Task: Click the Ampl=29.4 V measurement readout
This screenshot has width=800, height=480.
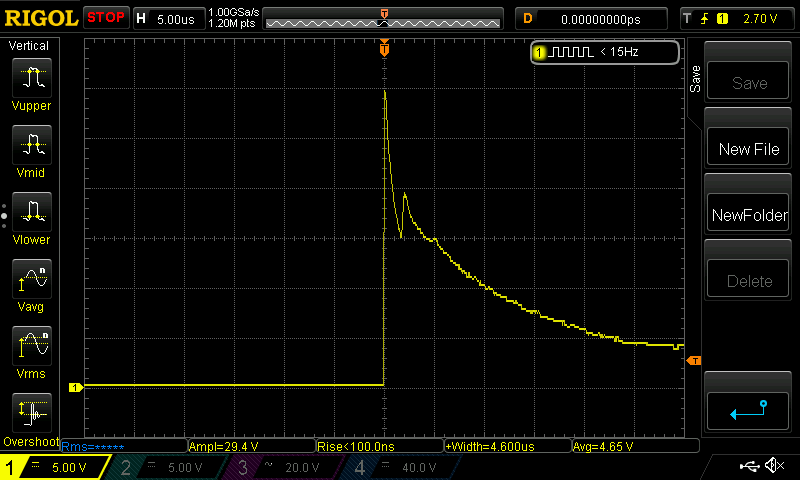Action: point(224,446)
